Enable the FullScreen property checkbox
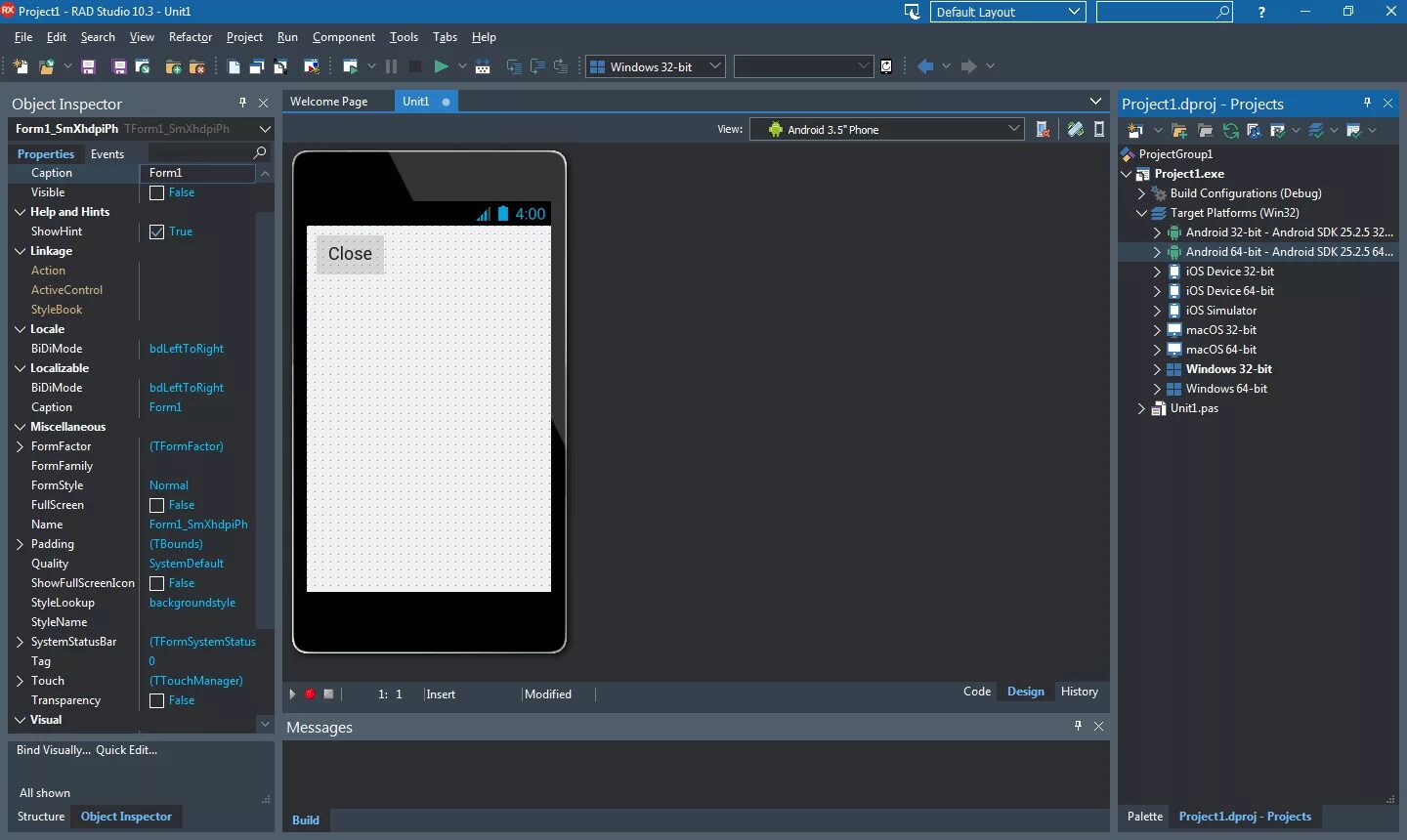Screen dimensions: 1407x840 pyautogui.click(x=156, y=506)
